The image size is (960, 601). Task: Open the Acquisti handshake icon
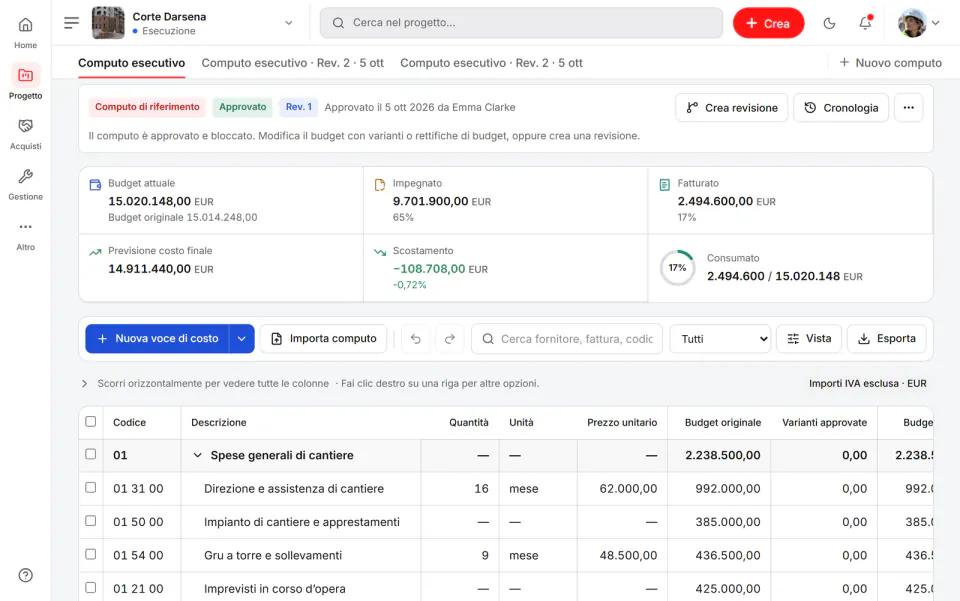[x=26, y=126]
